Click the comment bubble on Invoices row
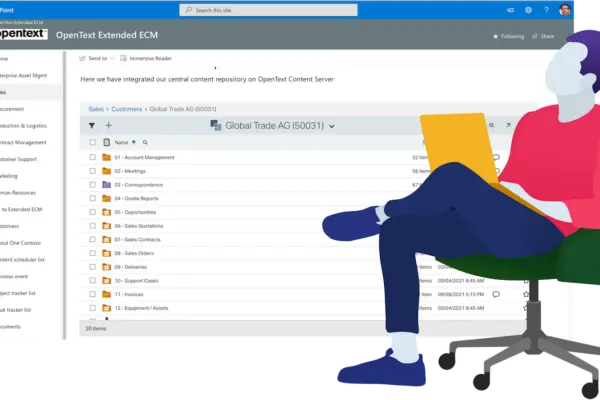The image size is (600, 400). [x=497, y=295]
